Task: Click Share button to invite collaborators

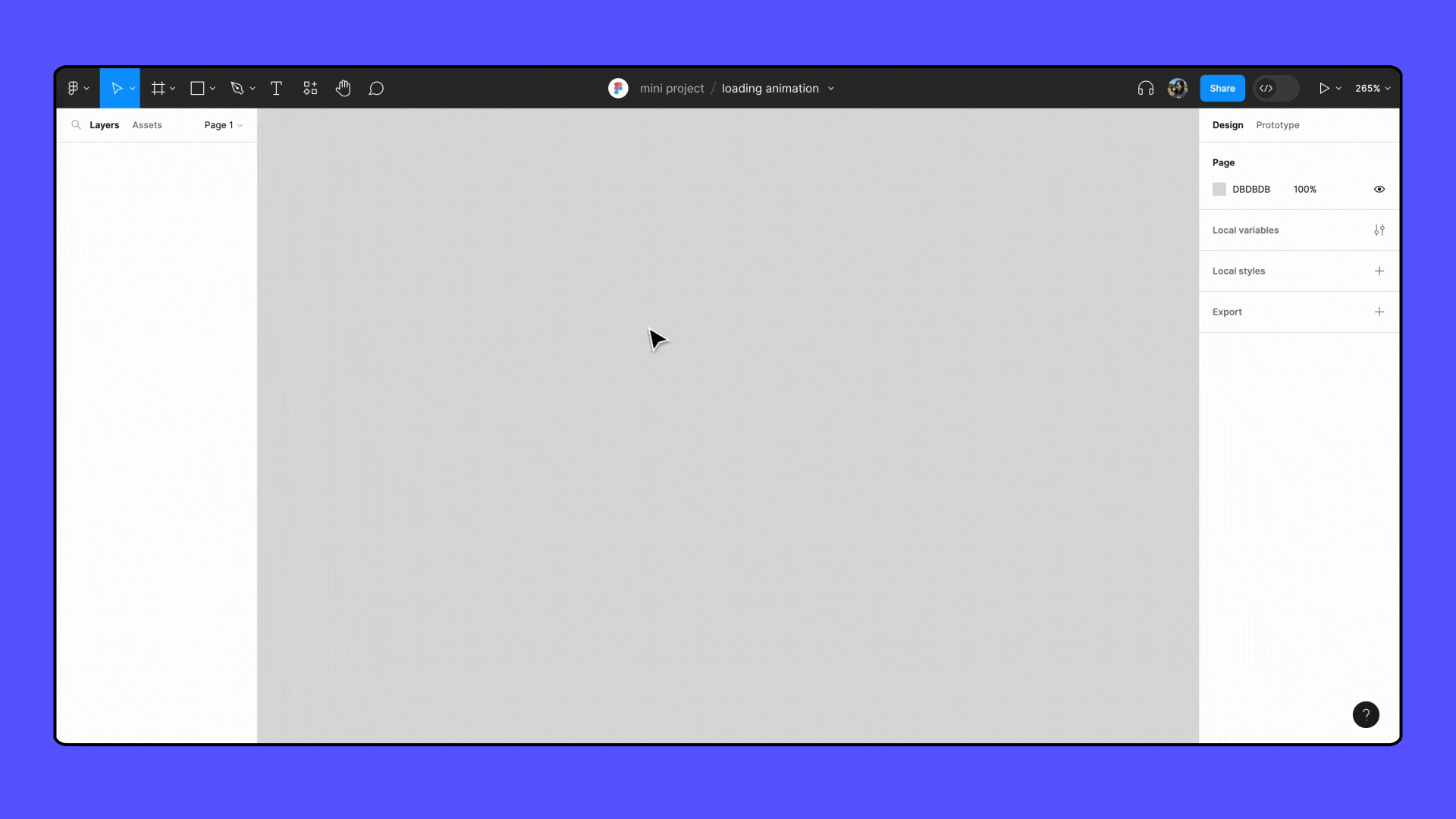Action: 1222,88
